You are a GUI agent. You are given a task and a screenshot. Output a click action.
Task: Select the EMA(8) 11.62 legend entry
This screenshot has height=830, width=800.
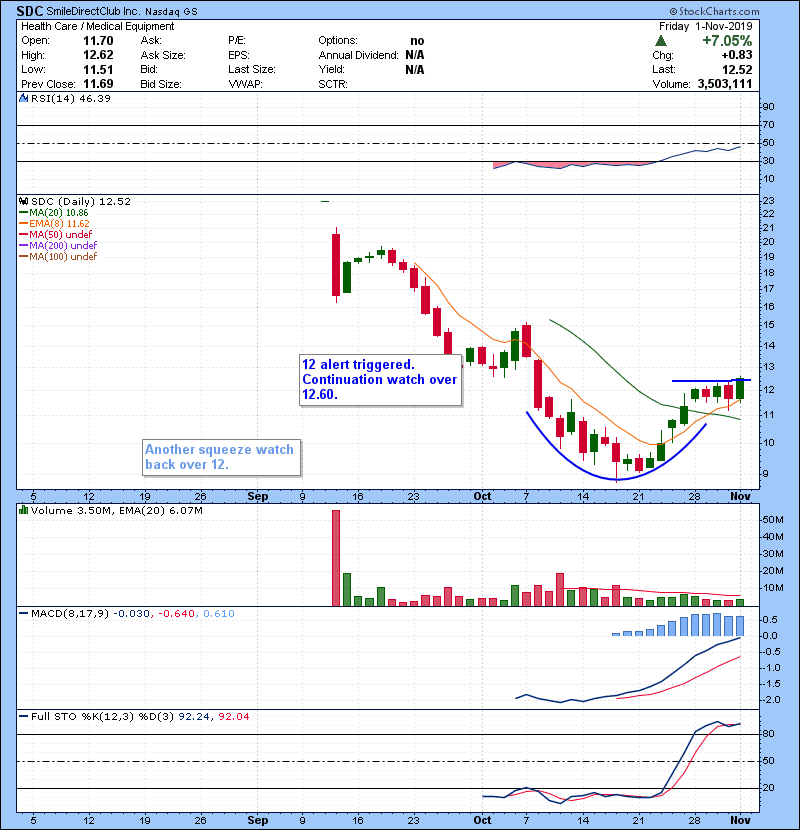(54, 224)
